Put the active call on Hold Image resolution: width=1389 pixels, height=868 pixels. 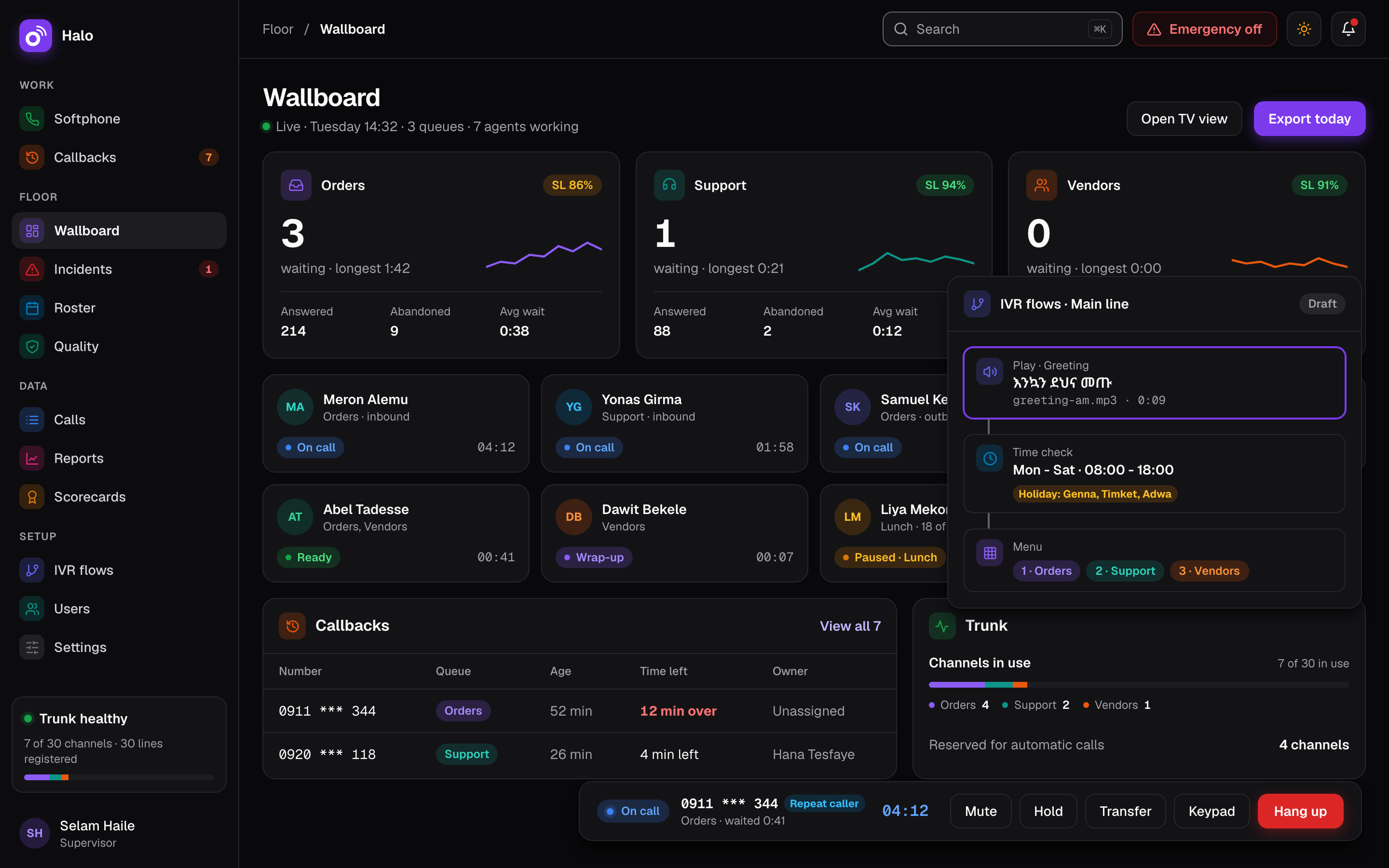tap(1048, 811)
